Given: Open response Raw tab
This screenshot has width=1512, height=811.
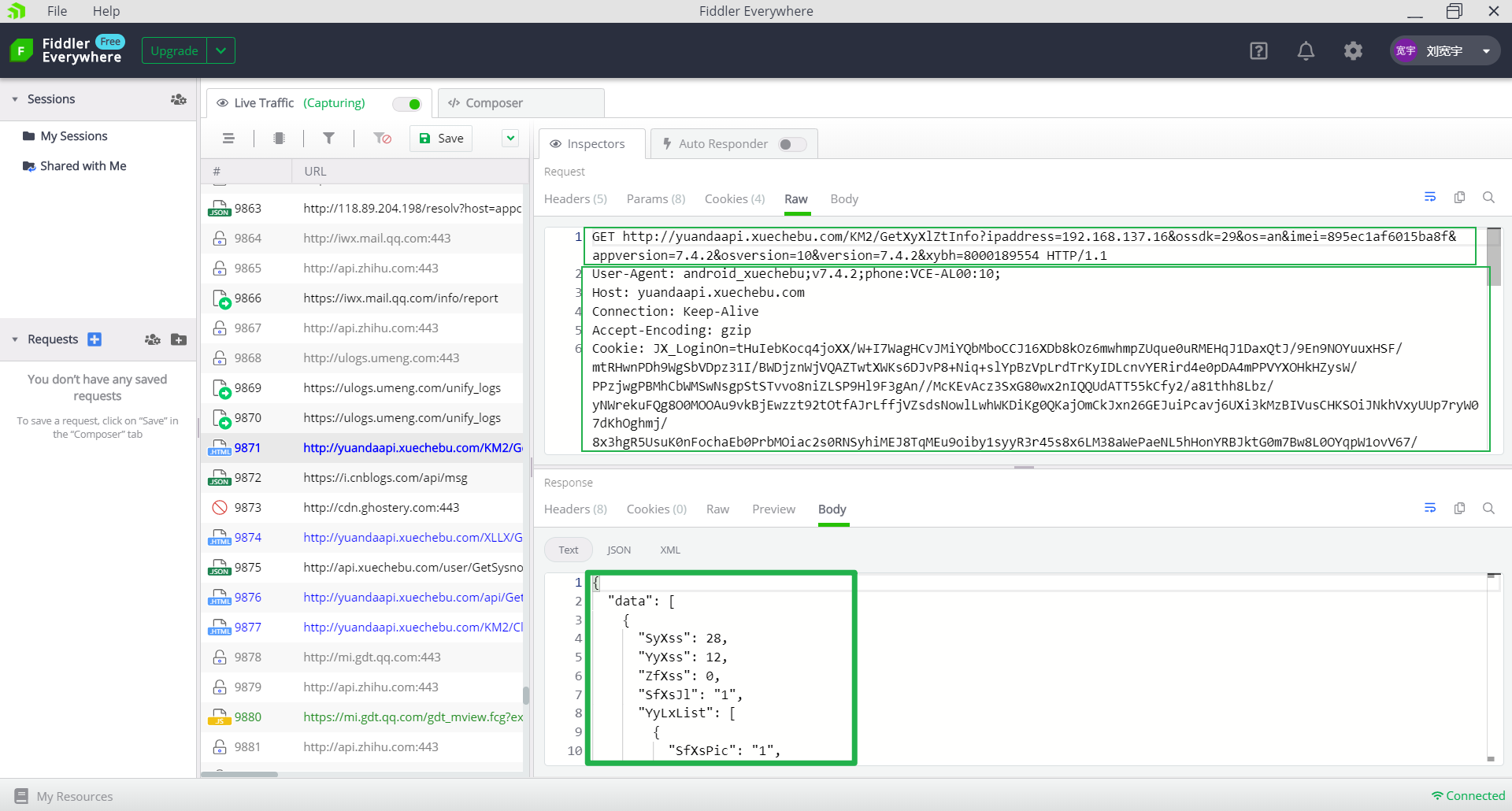Looking at the screenshot, I should pyautogui.click(x=717, y=509).
